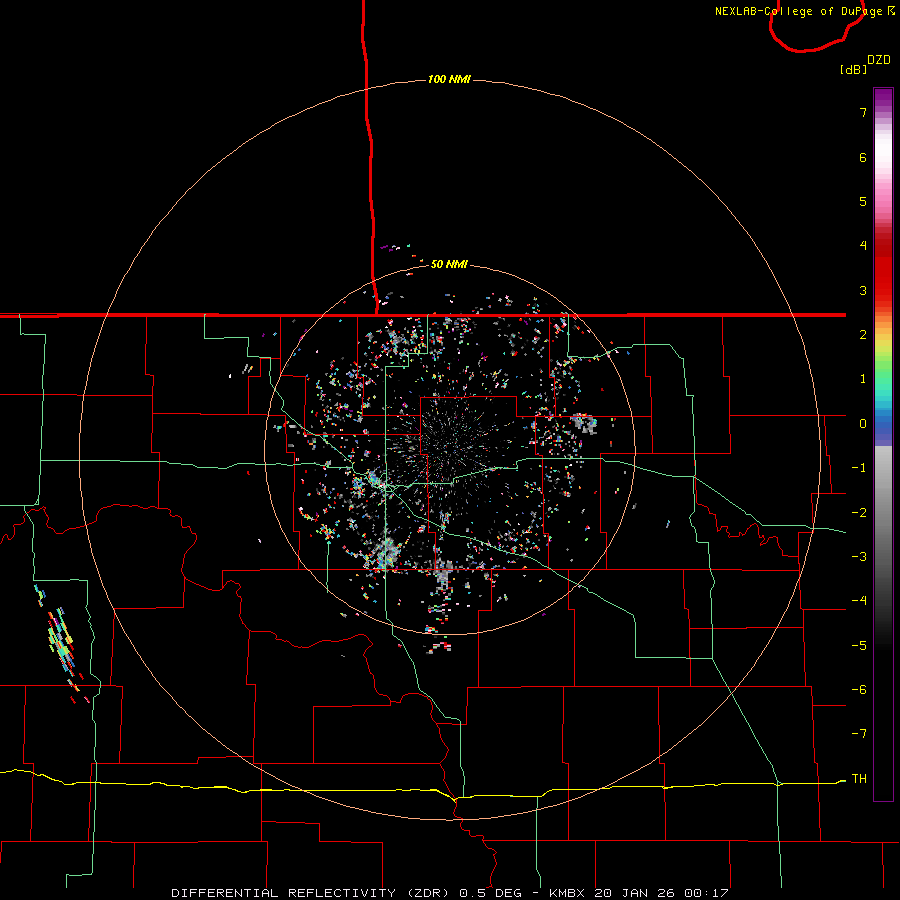Click the TH threshold label
900x900 pixels.
(859, 779)
